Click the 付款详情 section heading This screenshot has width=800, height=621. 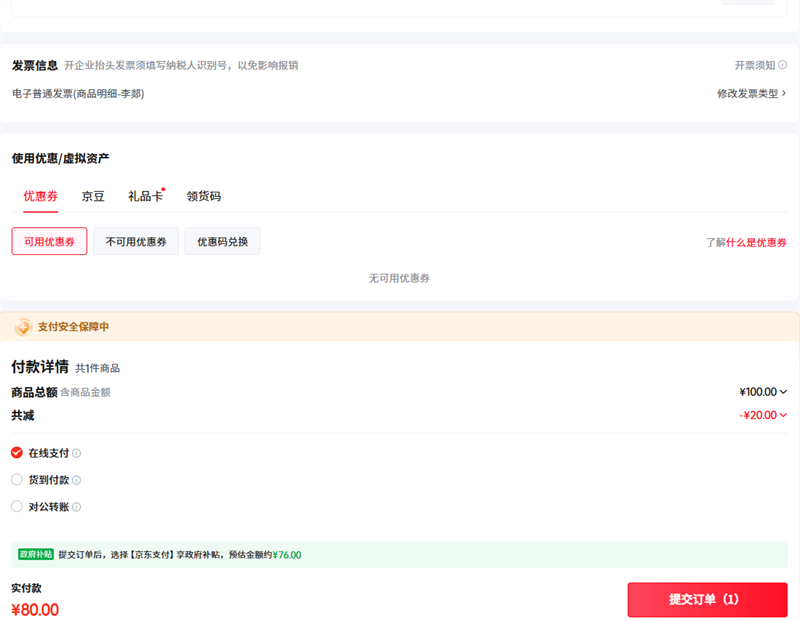pos(40,366)
